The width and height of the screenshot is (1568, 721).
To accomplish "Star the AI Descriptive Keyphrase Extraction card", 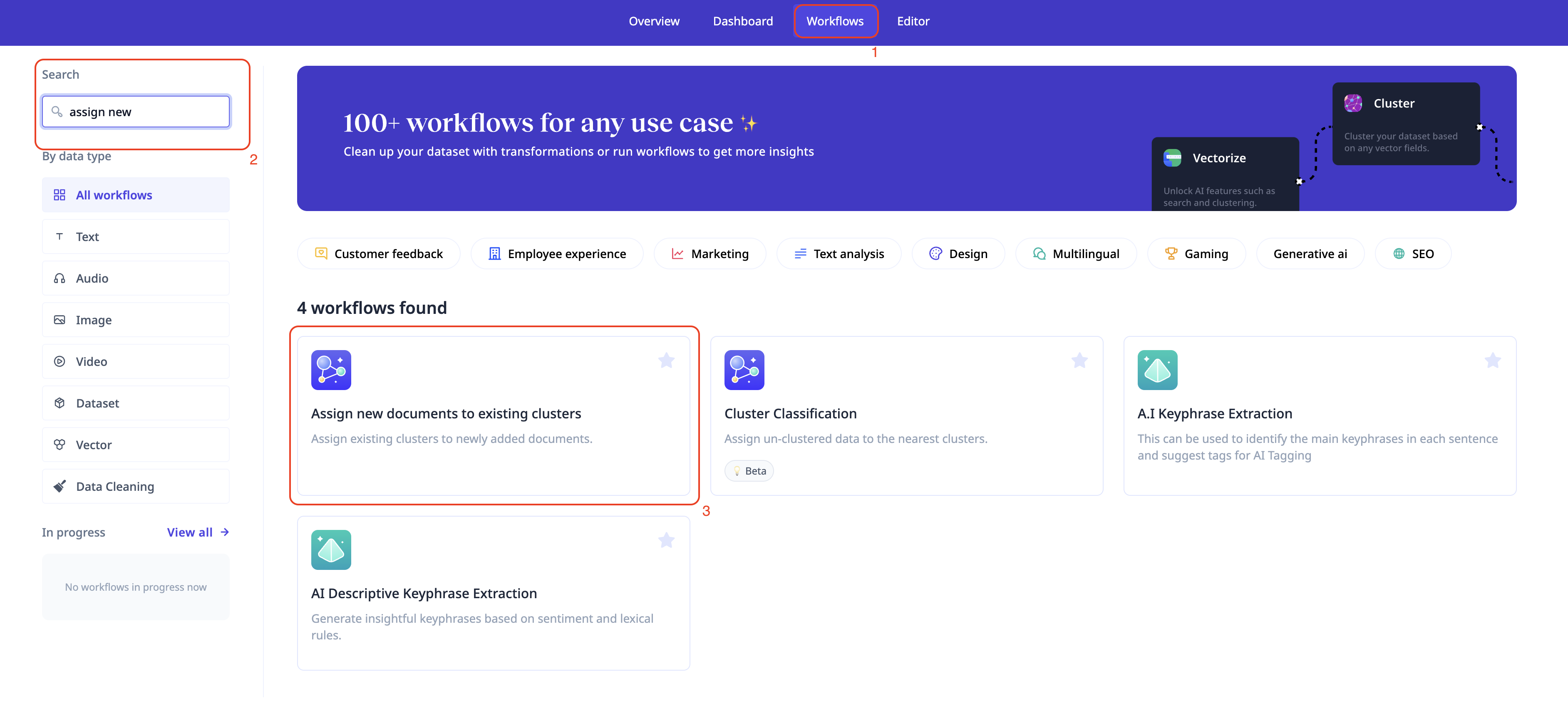I will point(666,540).
